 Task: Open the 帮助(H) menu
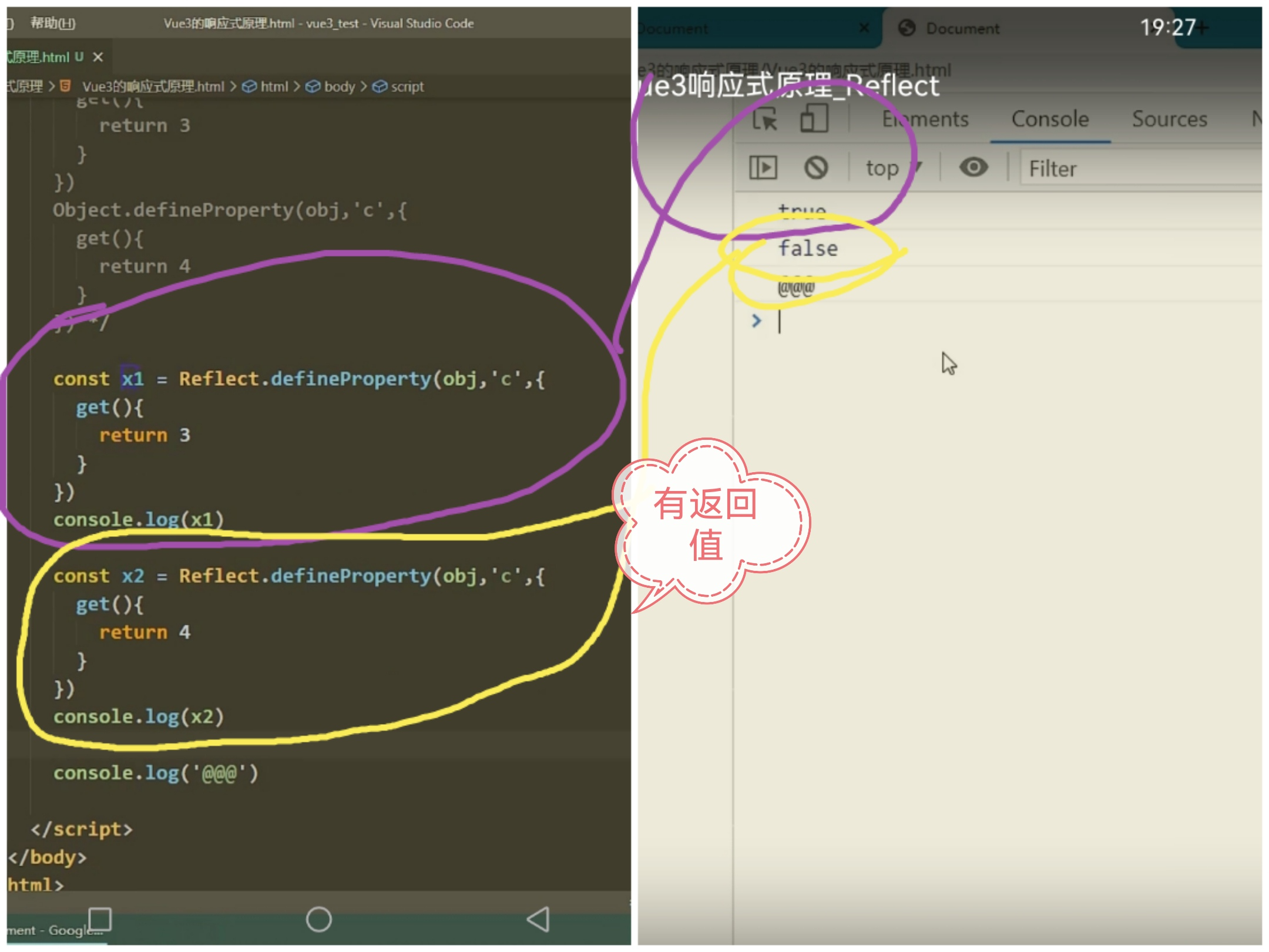click(x=52, y=23)
